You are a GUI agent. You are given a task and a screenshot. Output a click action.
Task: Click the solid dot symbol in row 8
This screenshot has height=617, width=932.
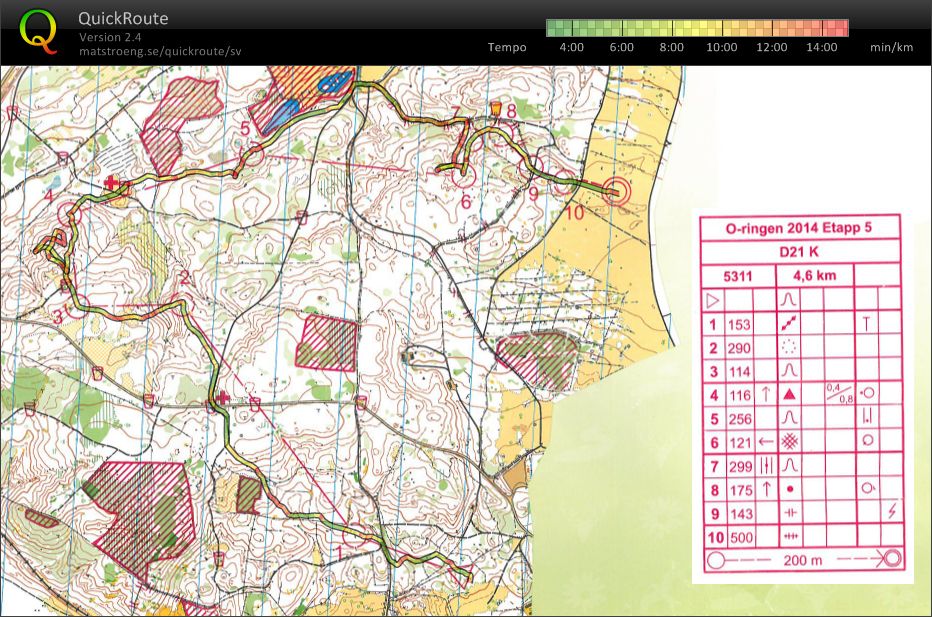point(790,489)
